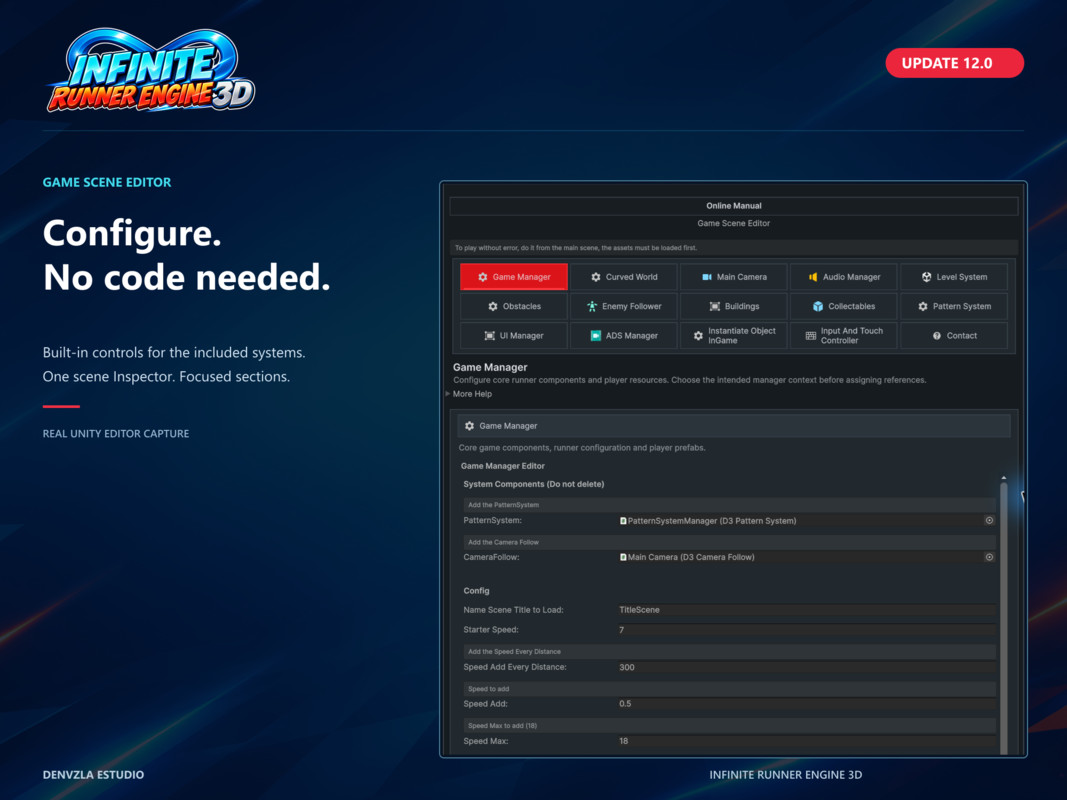
Task: Click the Obstacles gear icon
Action: [x=493, y=306]
